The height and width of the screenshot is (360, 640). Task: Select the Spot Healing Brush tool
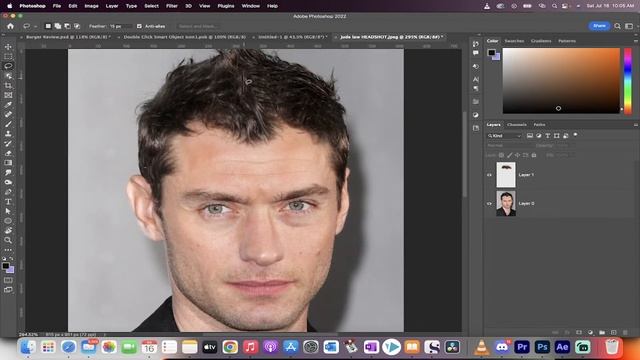tap(8, 114)
